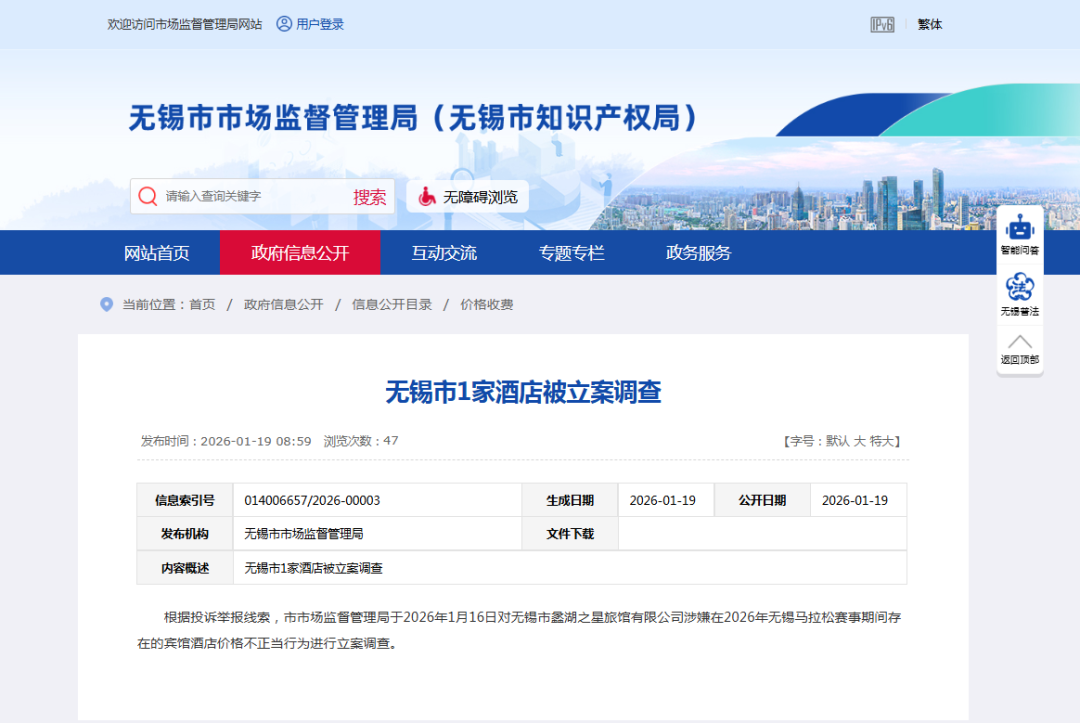Open the 智能问答 robot assistant
This screenshot has height=723, width=1080.
[x=1019, y=228]
